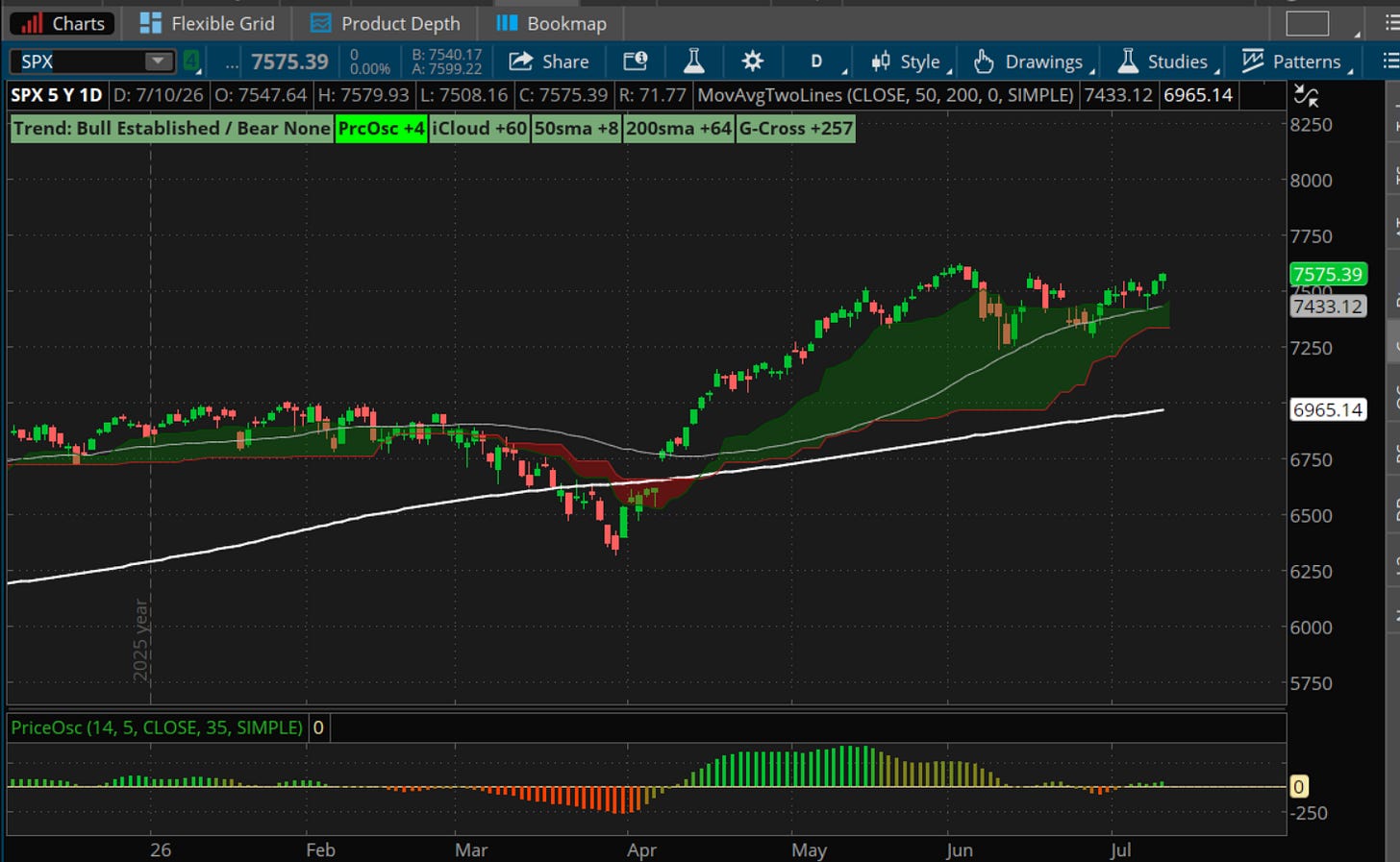Screen dimensions: 1400x862
Task: Click the Studies button
Action: pyautogui.click(x=1166, y=62)
